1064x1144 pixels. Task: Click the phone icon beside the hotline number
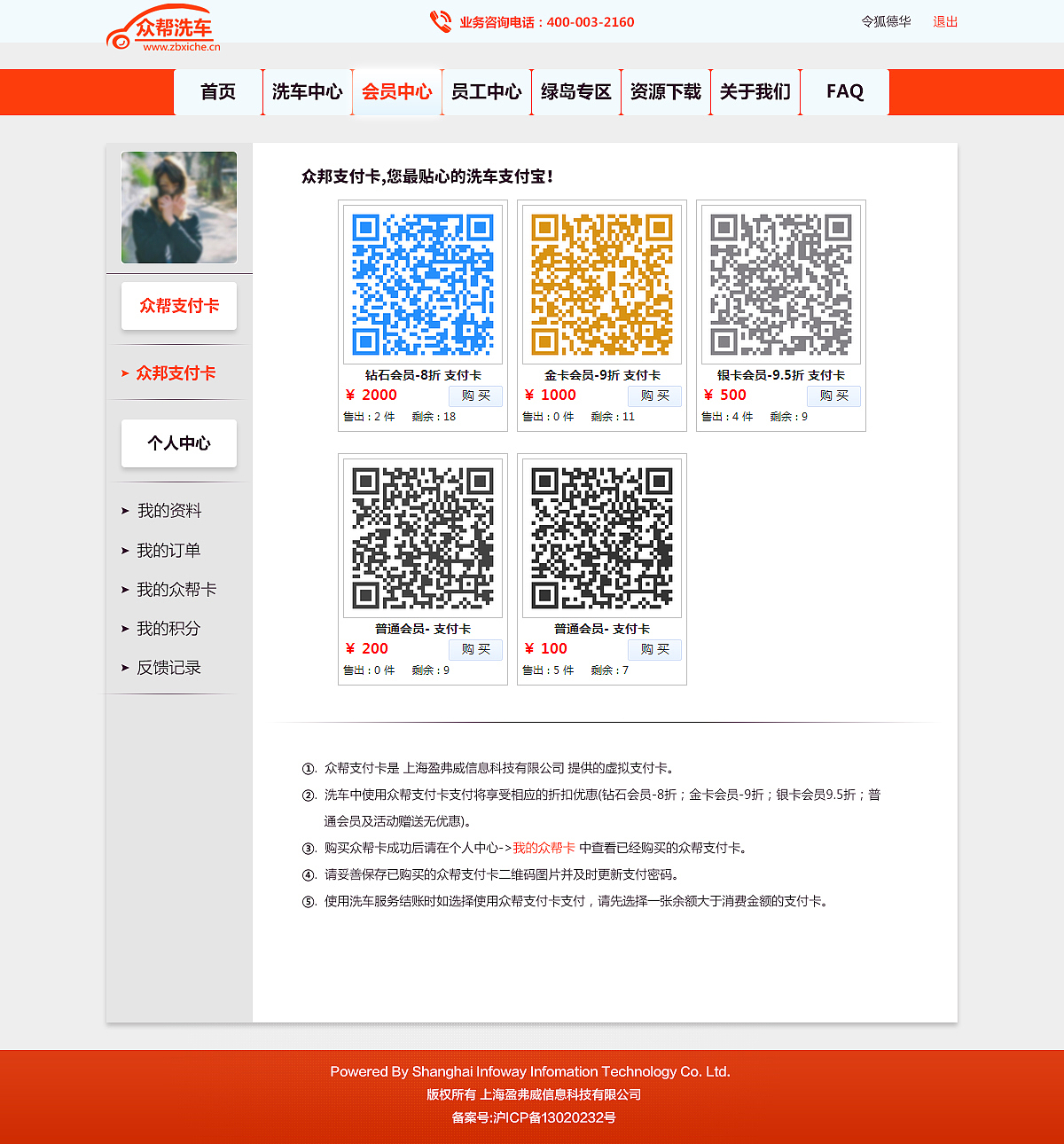441,21
